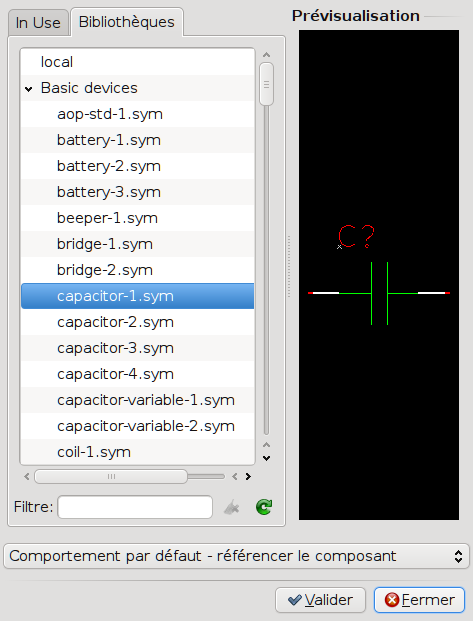473x621 pixels.
Task: Select the Bibliothèques tab
Action: [126, 22]
